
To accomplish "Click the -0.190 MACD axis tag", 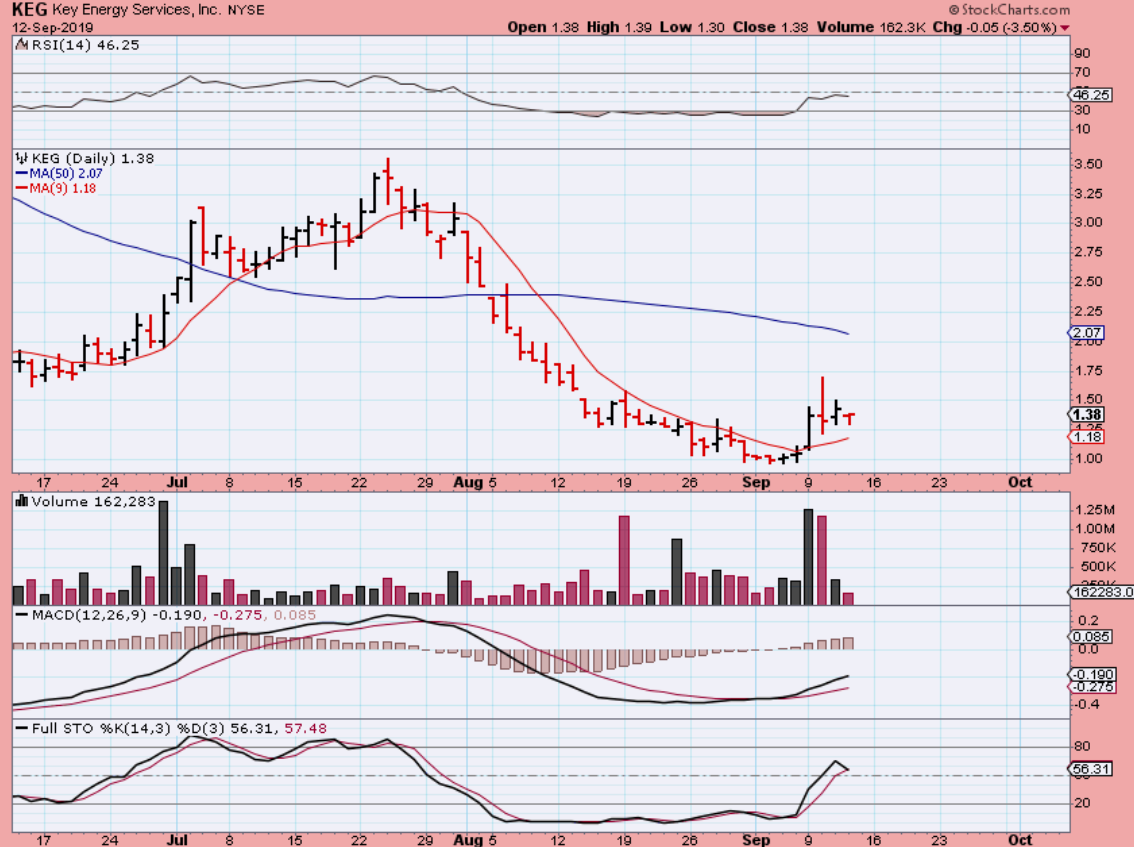I will click(1092, 674).
